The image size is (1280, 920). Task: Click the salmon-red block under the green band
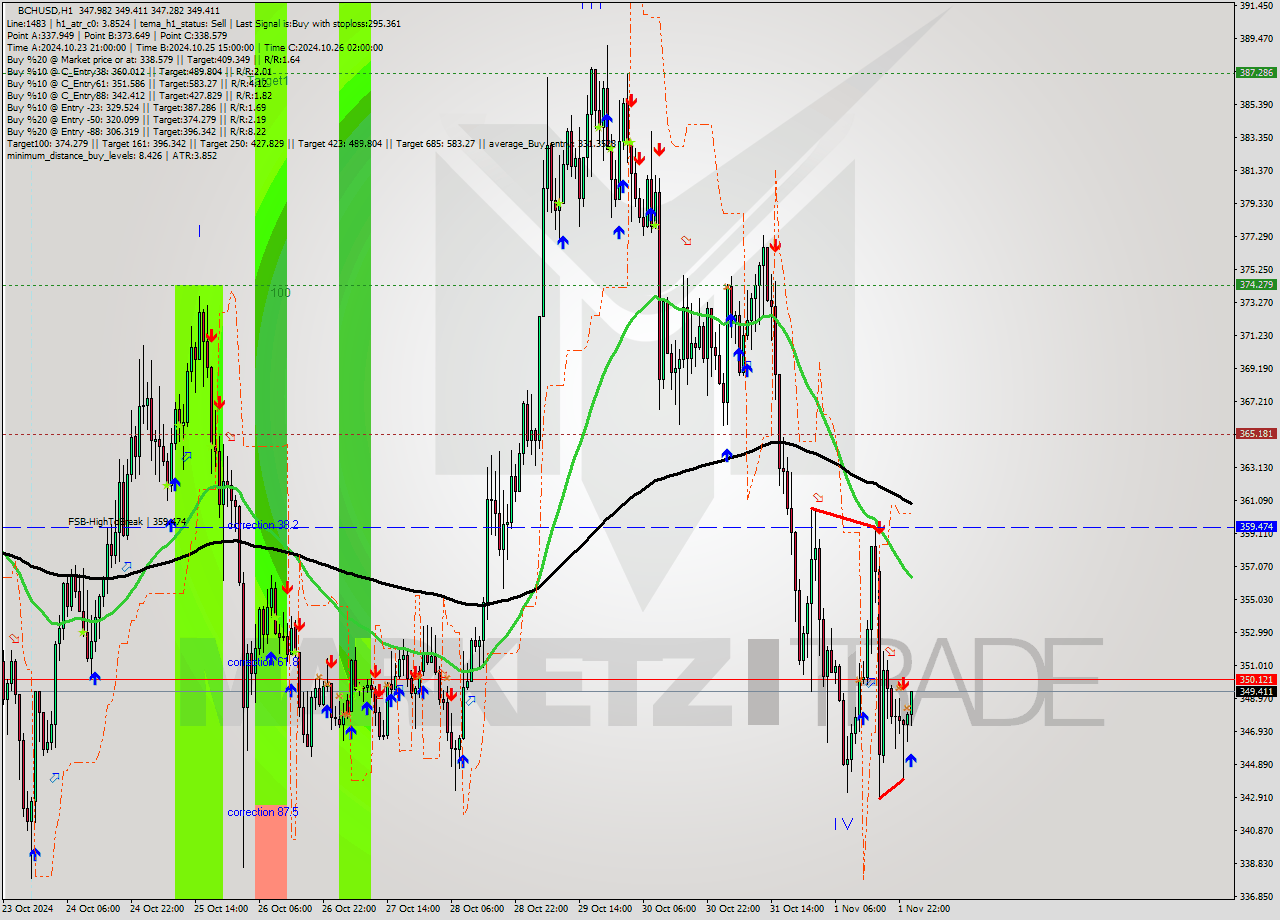(x=271, y=851)
